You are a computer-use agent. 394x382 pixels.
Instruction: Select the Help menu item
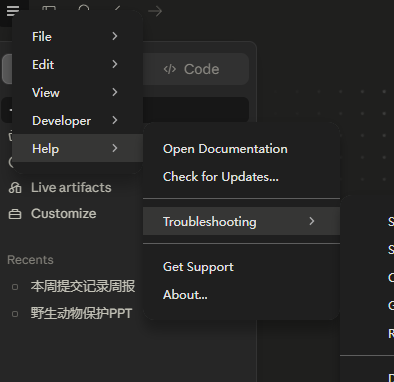[78, 148]
